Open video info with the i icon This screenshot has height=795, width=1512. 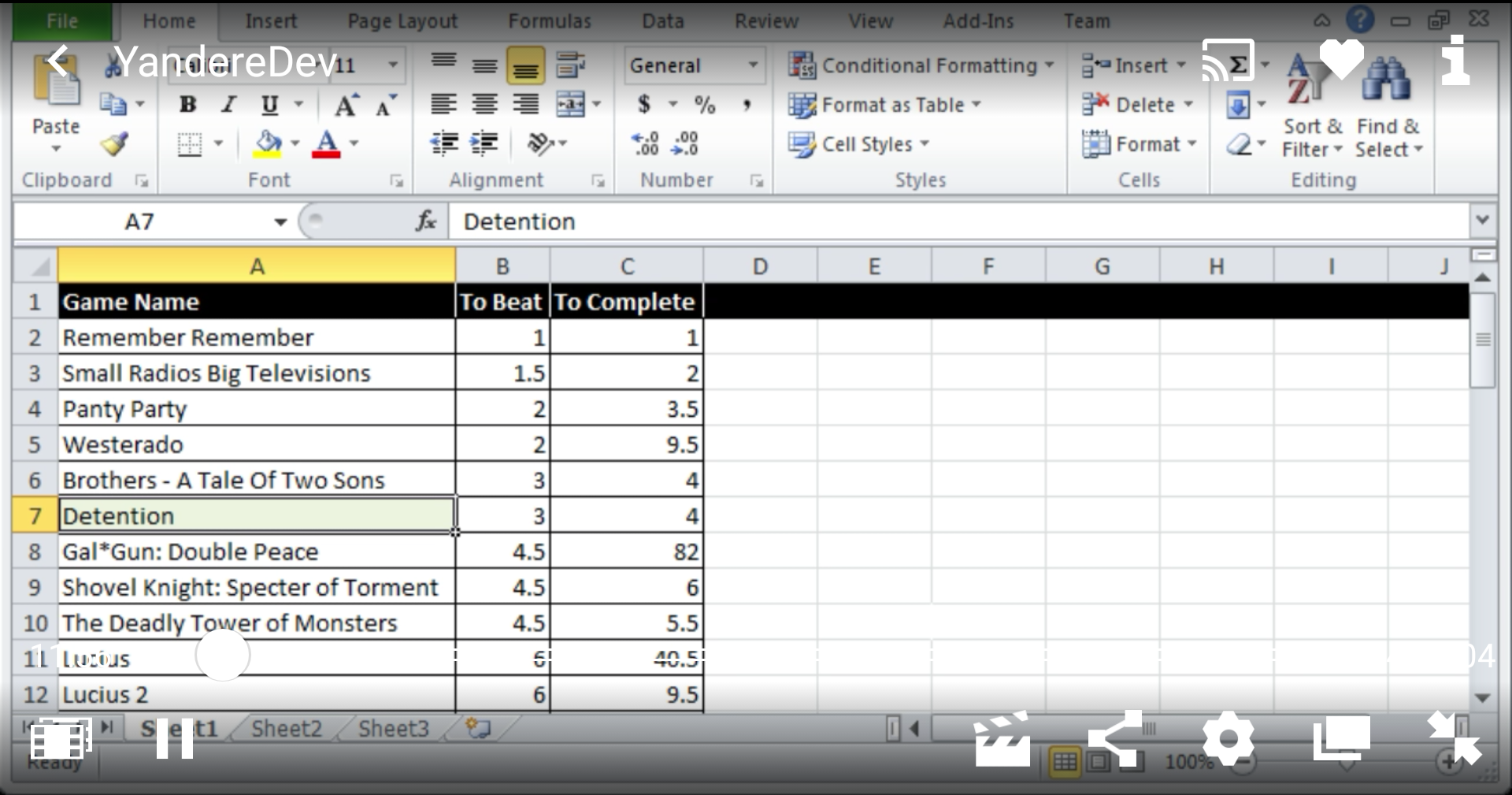click(x=1455, y=60)
